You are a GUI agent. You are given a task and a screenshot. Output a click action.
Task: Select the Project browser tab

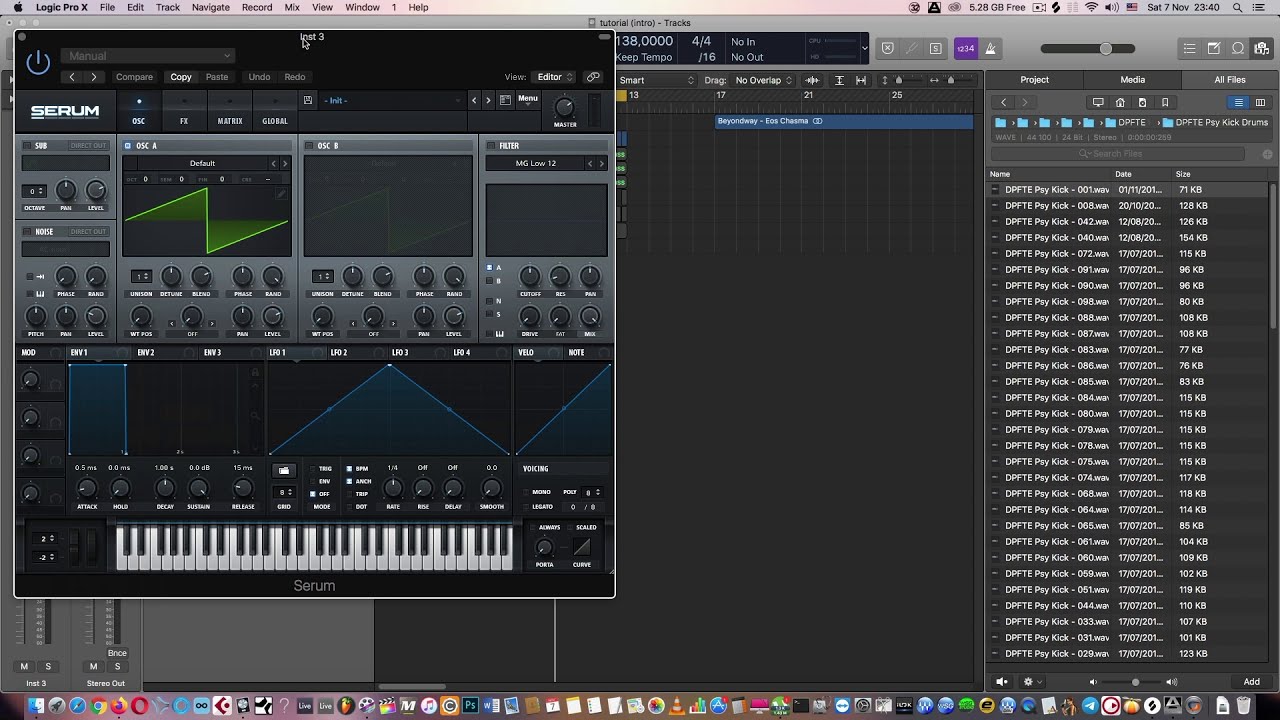click(x=1034, y=80)
